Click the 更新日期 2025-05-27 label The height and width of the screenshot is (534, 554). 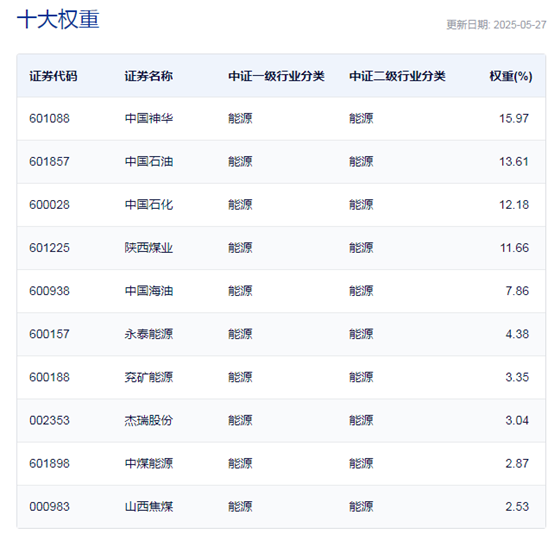(x=496, y=25)
